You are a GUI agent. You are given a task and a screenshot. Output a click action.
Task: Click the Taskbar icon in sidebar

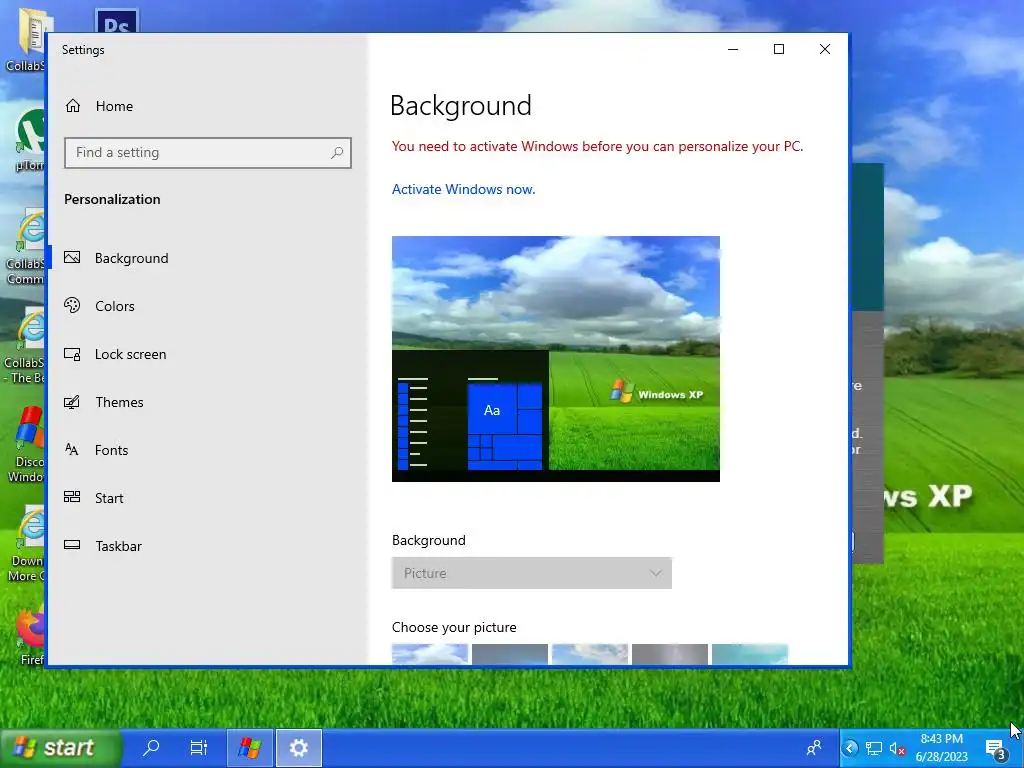click(x=72, y=545)
